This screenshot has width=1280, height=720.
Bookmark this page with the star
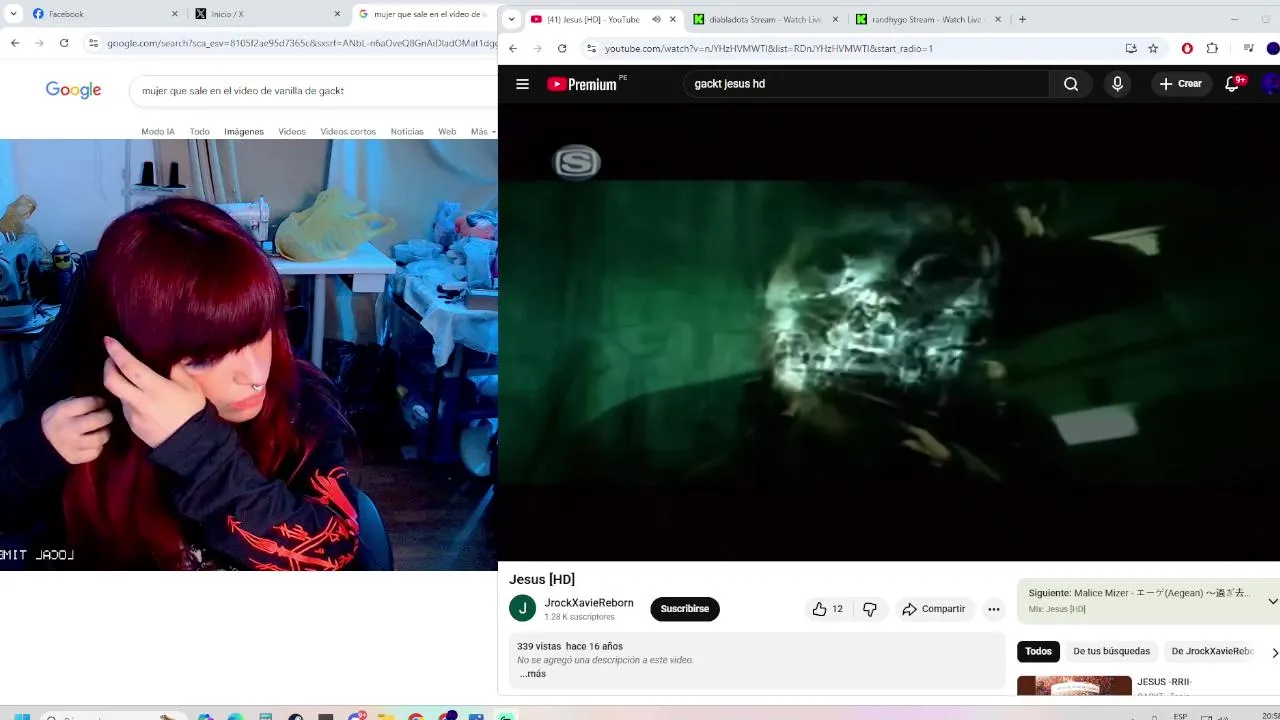[1153, 48]
